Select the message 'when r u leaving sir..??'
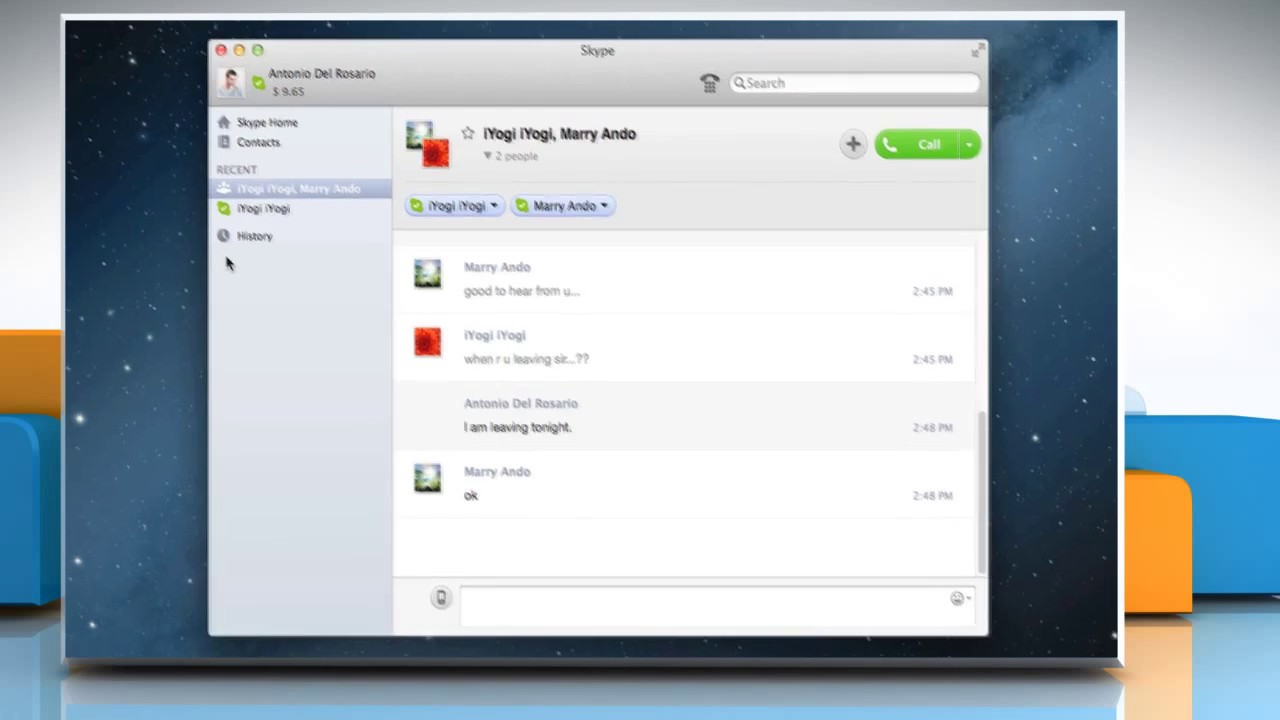 (x=526, y=359)
